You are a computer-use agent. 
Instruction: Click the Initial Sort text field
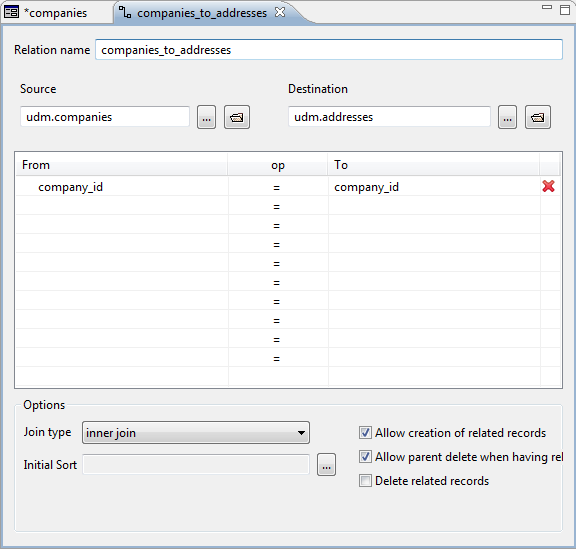click(x=196, y=465)
